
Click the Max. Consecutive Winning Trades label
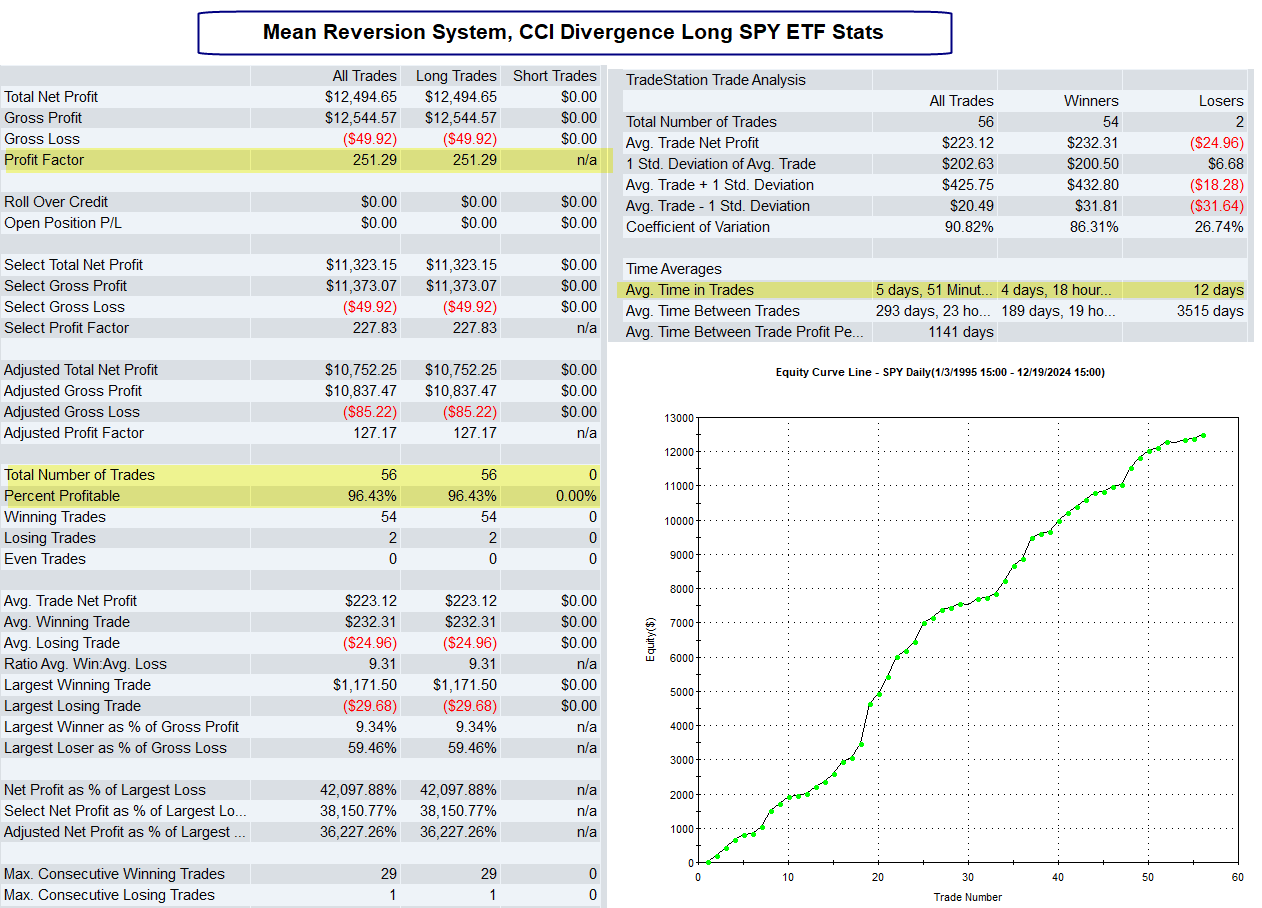point(114,874)
